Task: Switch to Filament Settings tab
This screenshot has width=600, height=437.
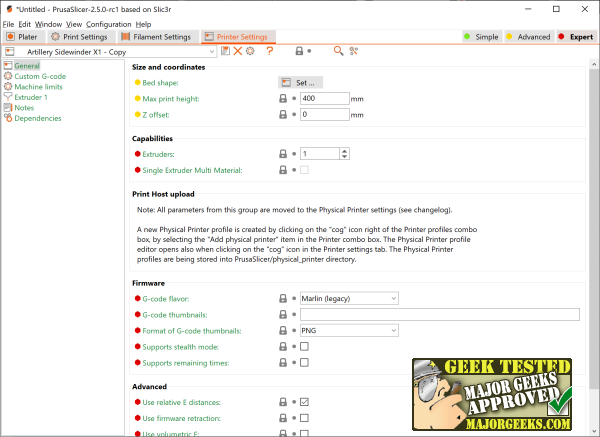Action: 156,37
